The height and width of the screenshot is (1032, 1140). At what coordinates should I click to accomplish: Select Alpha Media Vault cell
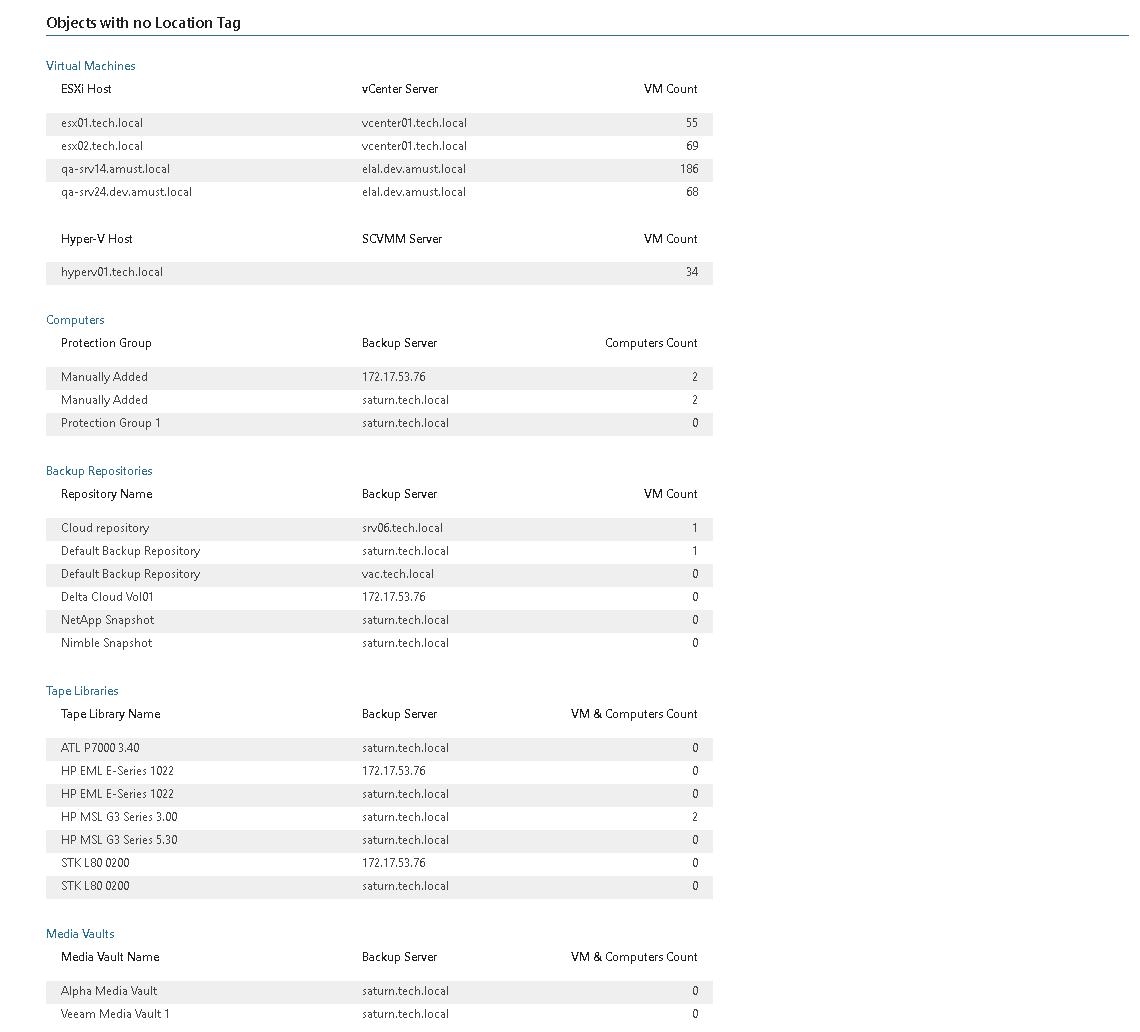109,991
